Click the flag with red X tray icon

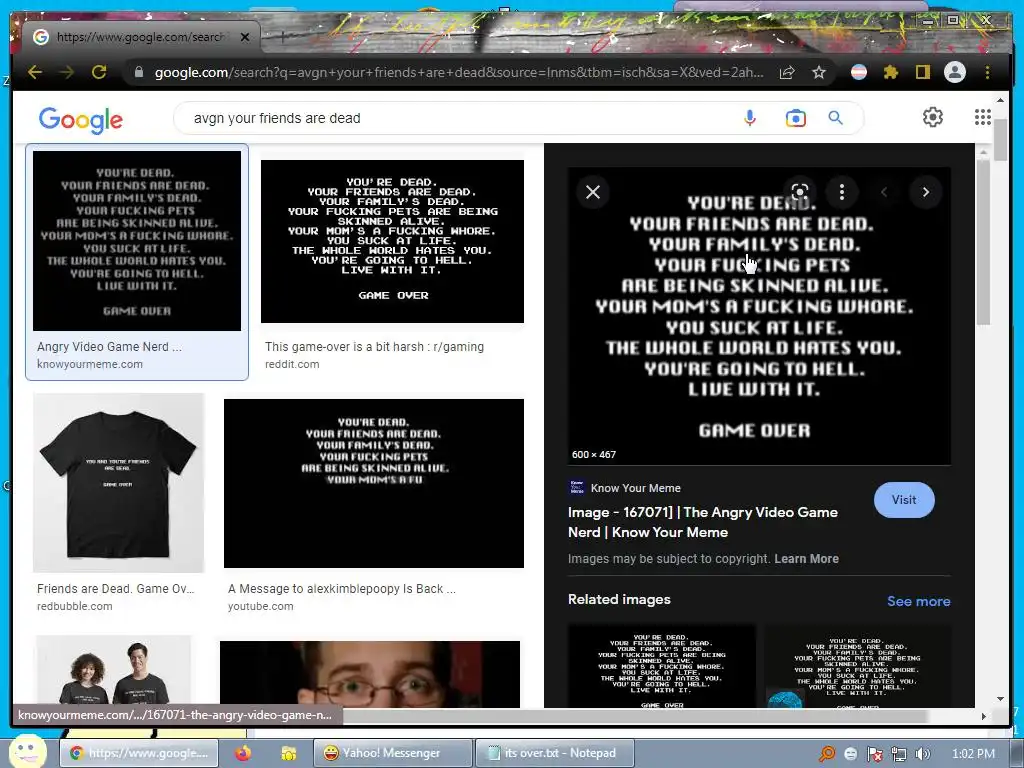[874, 754]
